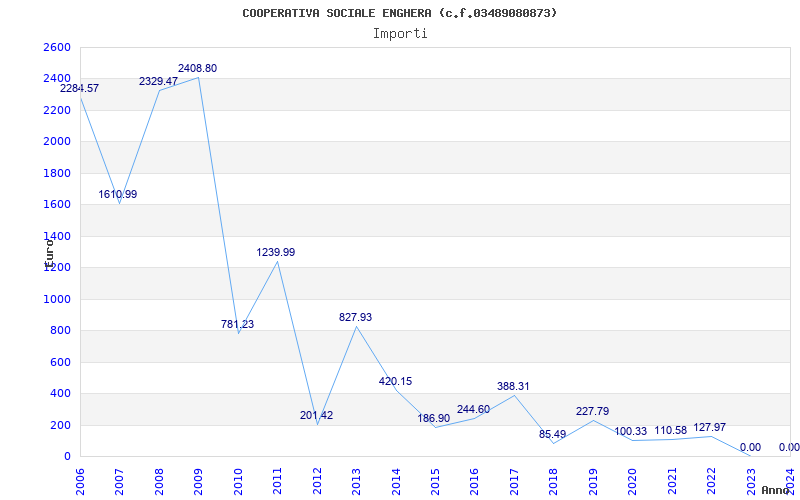Click the 2000 y-axis tick label
This screenshot has width=800, height=500.
click(57, 141)
